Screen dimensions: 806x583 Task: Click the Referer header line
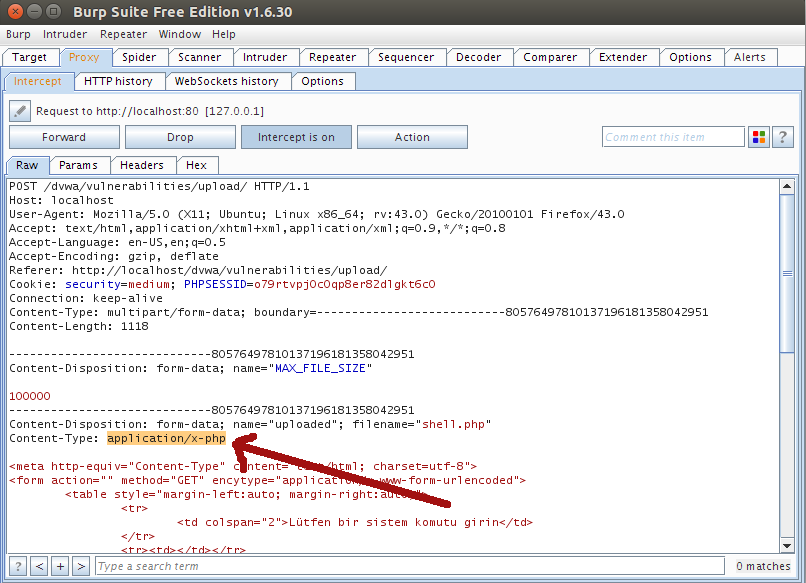[198, 270]
